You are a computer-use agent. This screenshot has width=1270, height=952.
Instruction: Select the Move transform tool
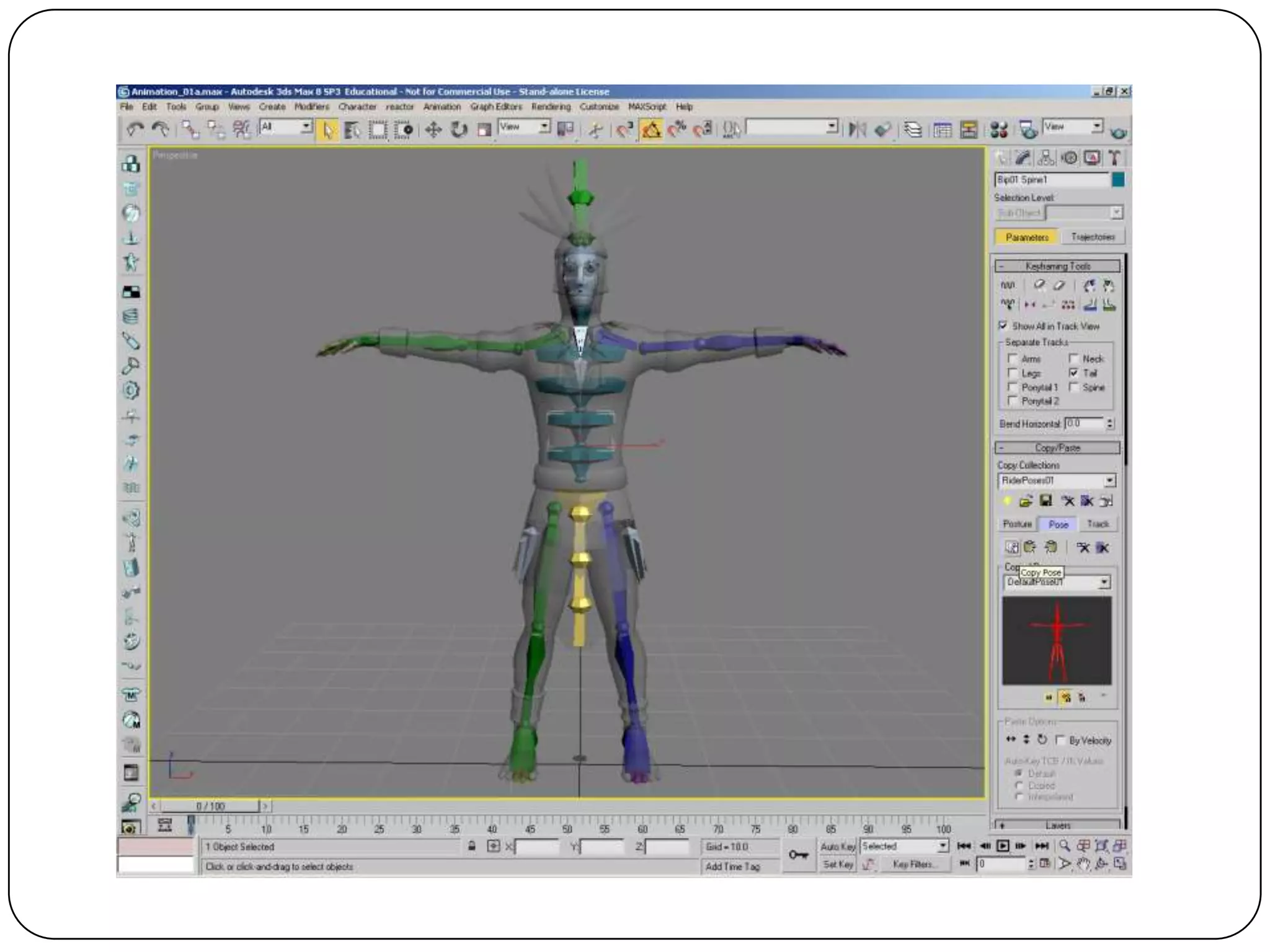(433, 130)
